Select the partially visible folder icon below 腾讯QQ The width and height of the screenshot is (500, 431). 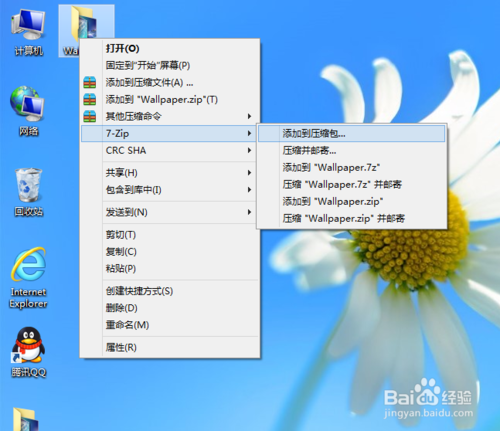[x=25, y=419]
